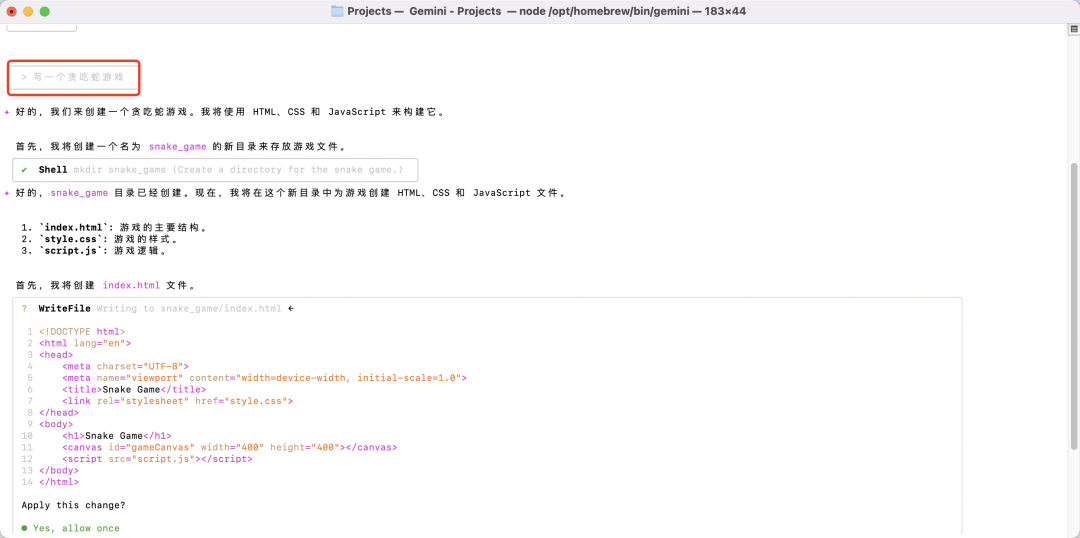Click the left arrow after index.html path
The width and height of the screenshot is (1080, 538).
291,309
